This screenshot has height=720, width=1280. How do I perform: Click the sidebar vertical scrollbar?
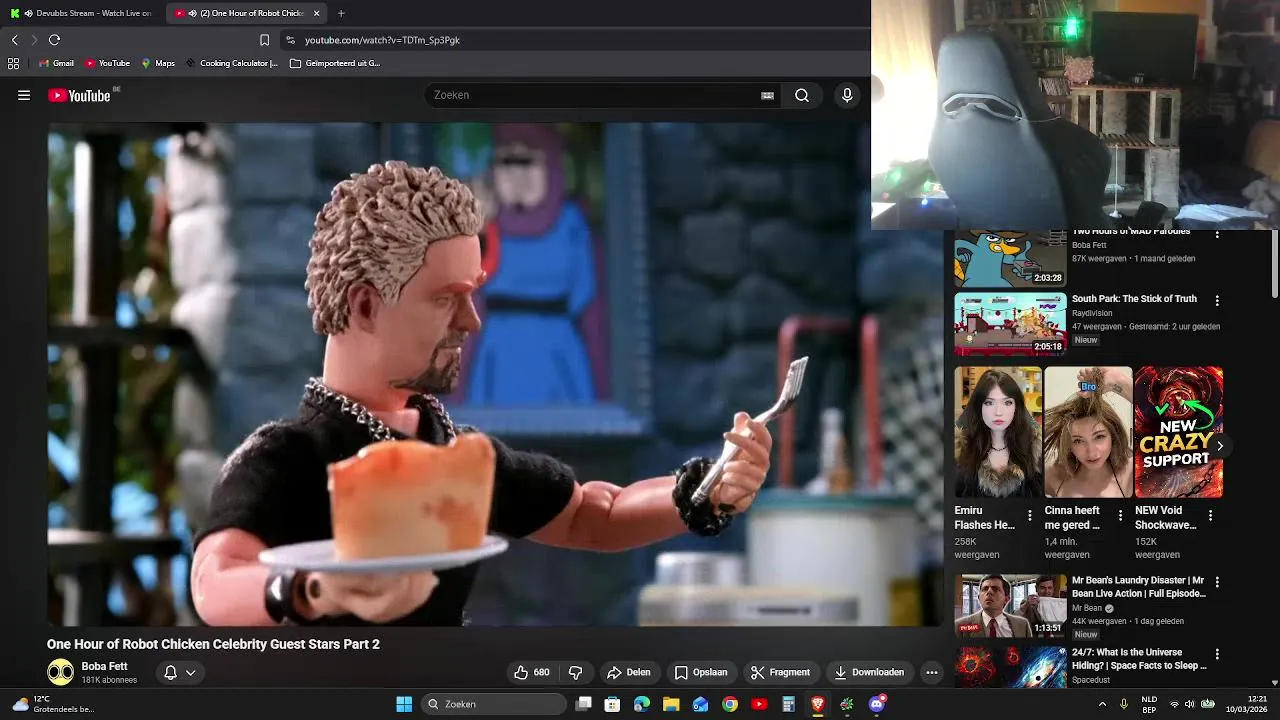(1274, 263)
